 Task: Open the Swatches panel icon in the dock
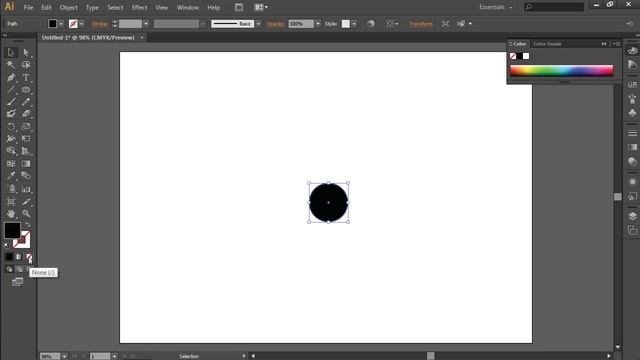pyautogui.click(x=632, y=84)
